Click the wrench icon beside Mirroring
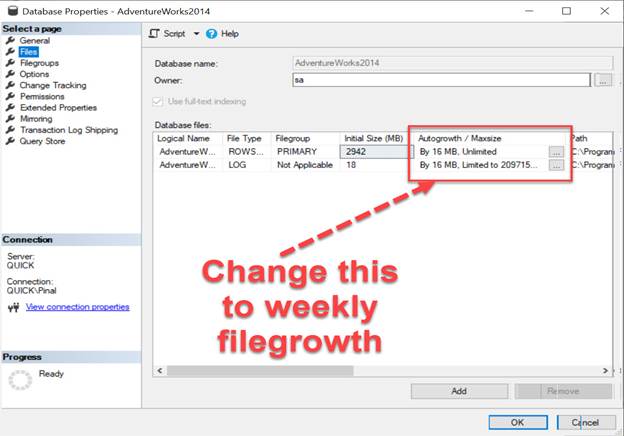This screenshot has height=436, width=624. [10, 118]
